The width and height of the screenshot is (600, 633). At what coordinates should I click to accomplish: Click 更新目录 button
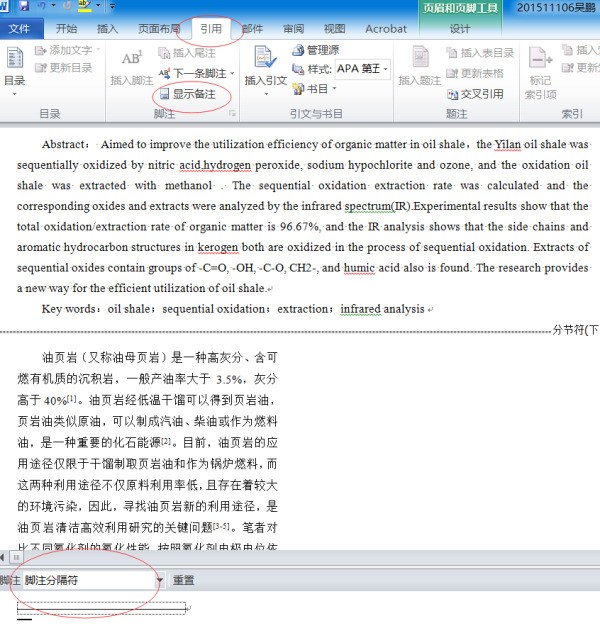[x=63, y=67]
